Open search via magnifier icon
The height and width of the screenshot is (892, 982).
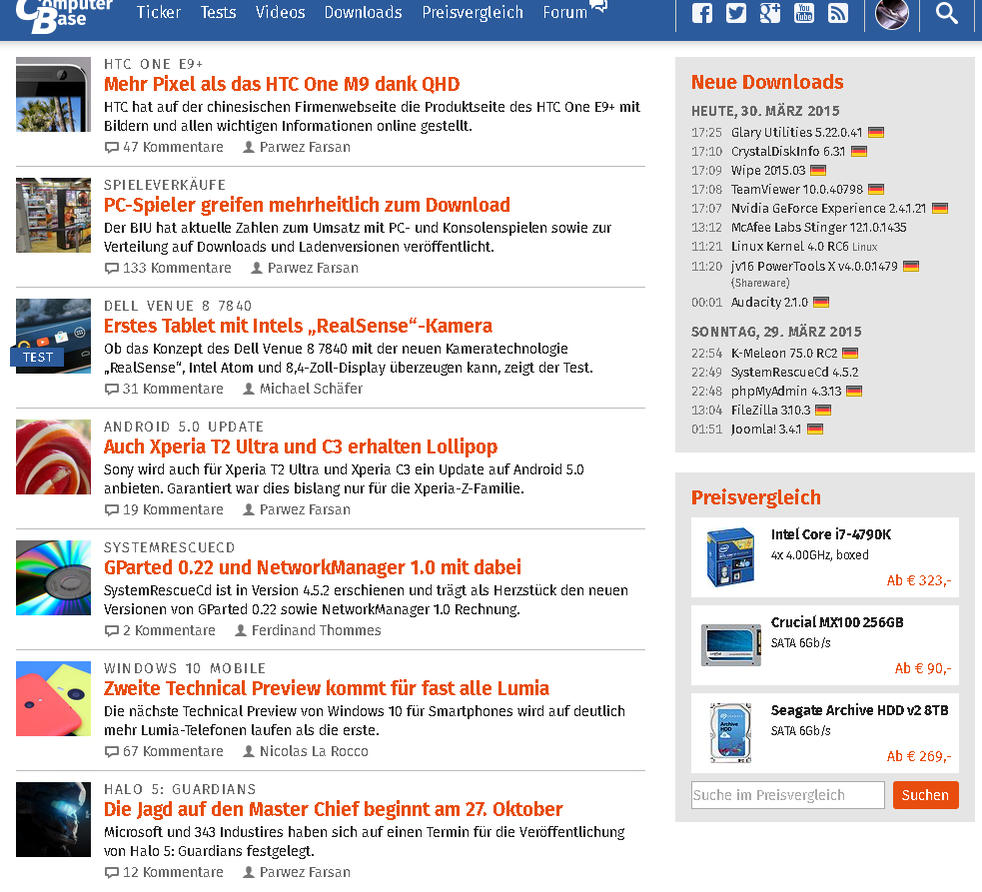[x=946, y=13]
